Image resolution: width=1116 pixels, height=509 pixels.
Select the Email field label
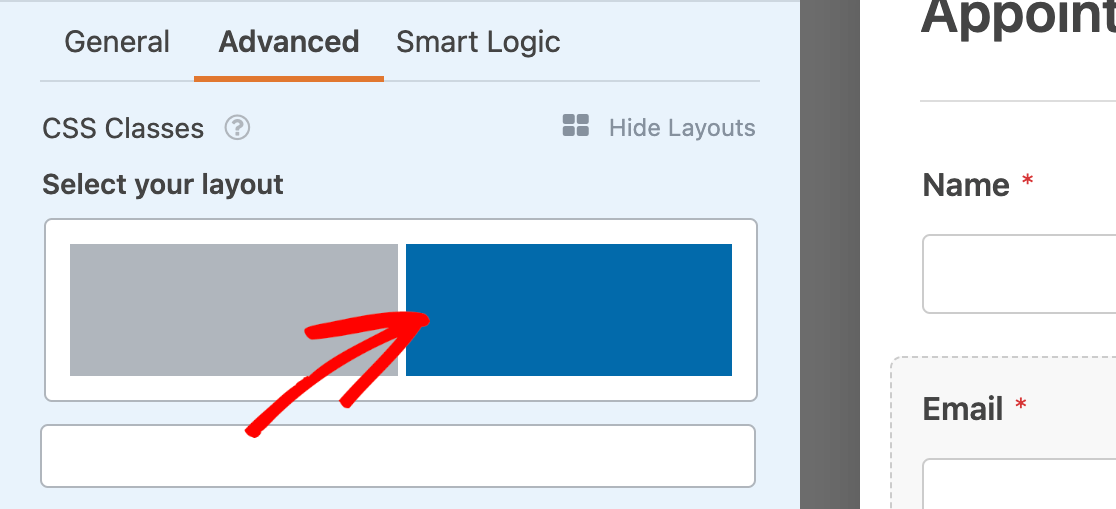coord(963,409)
